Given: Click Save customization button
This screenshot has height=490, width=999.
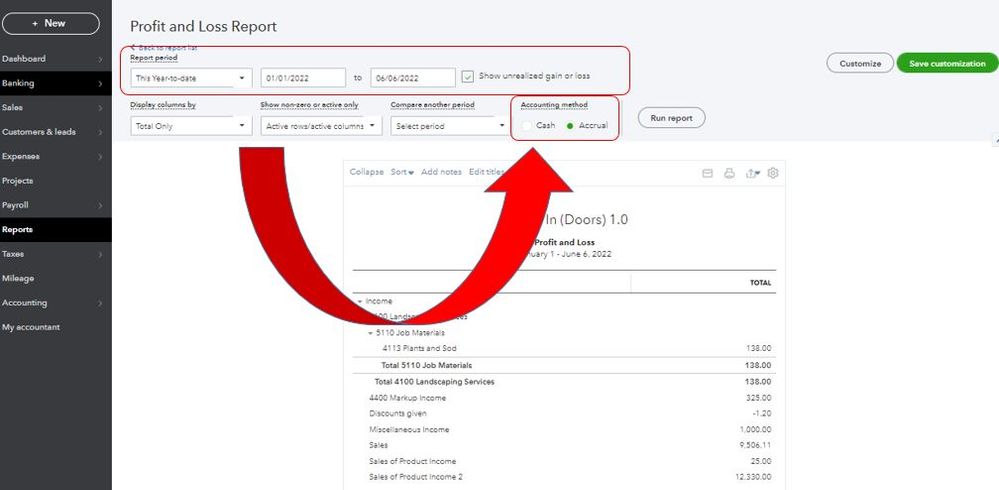Looking at the screenshot, I should tap(947, 63).
